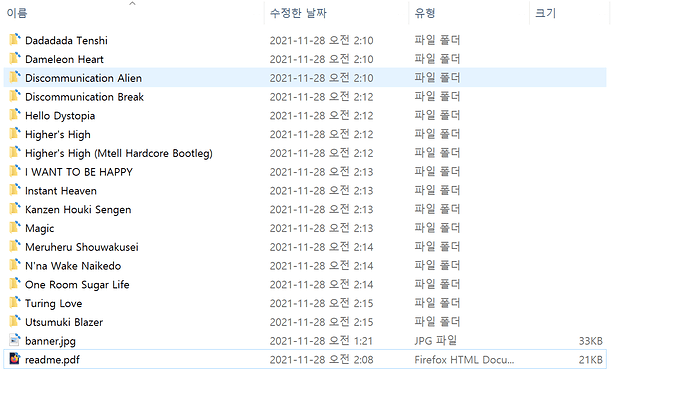Viewport: 690px width, 404px height.
Task: Click the JPG 파일 type cell
Action: point(436,341)
